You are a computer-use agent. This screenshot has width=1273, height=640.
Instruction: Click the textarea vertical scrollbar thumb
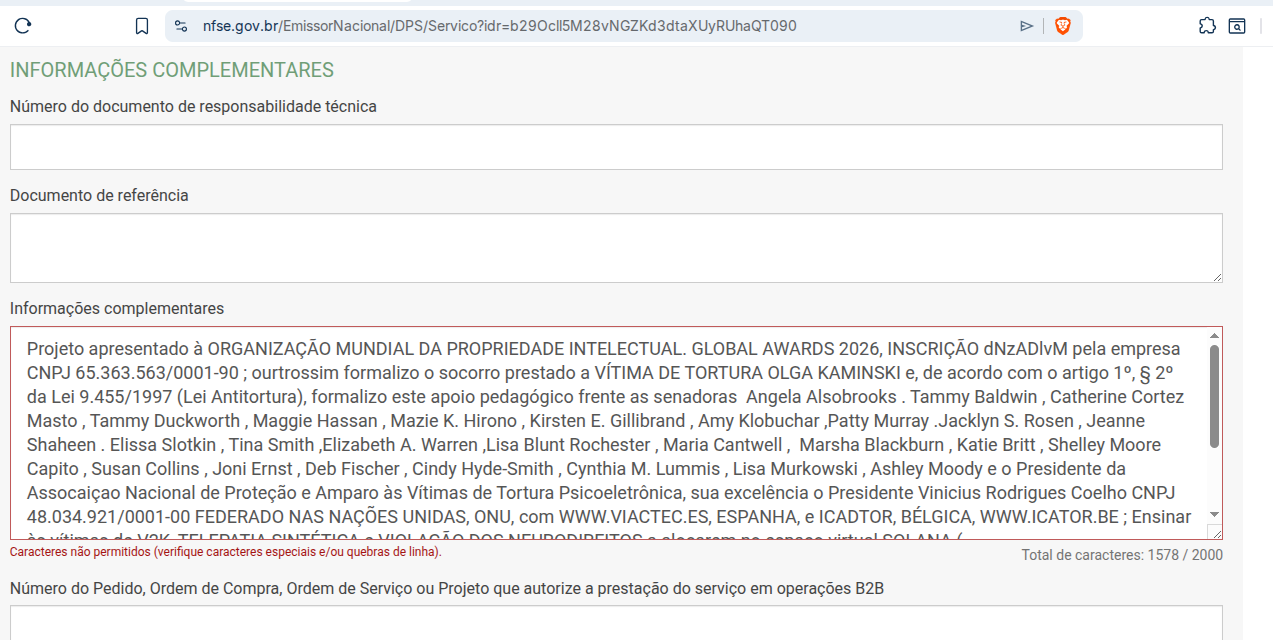point(1214,396)
